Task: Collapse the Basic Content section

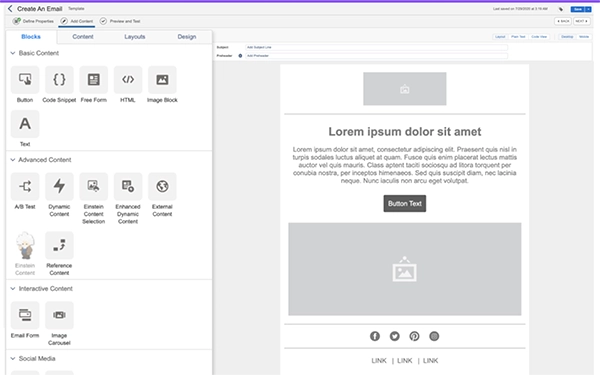Action: (13, 53)
